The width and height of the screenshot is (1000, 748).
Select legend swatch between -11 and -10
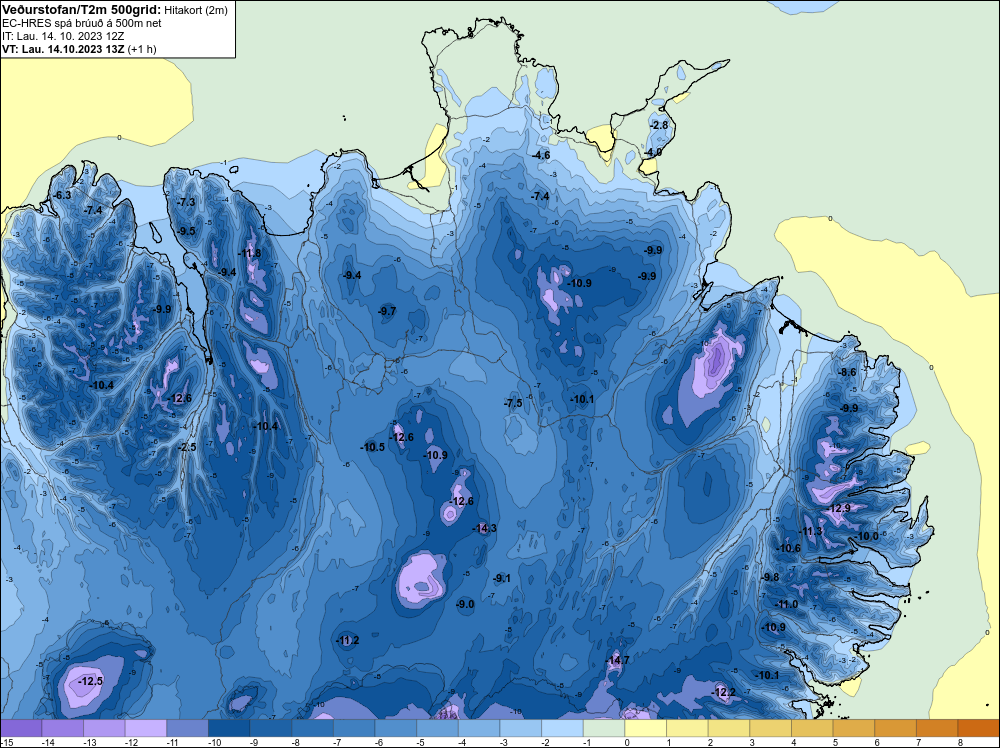[x=188, y=728]
